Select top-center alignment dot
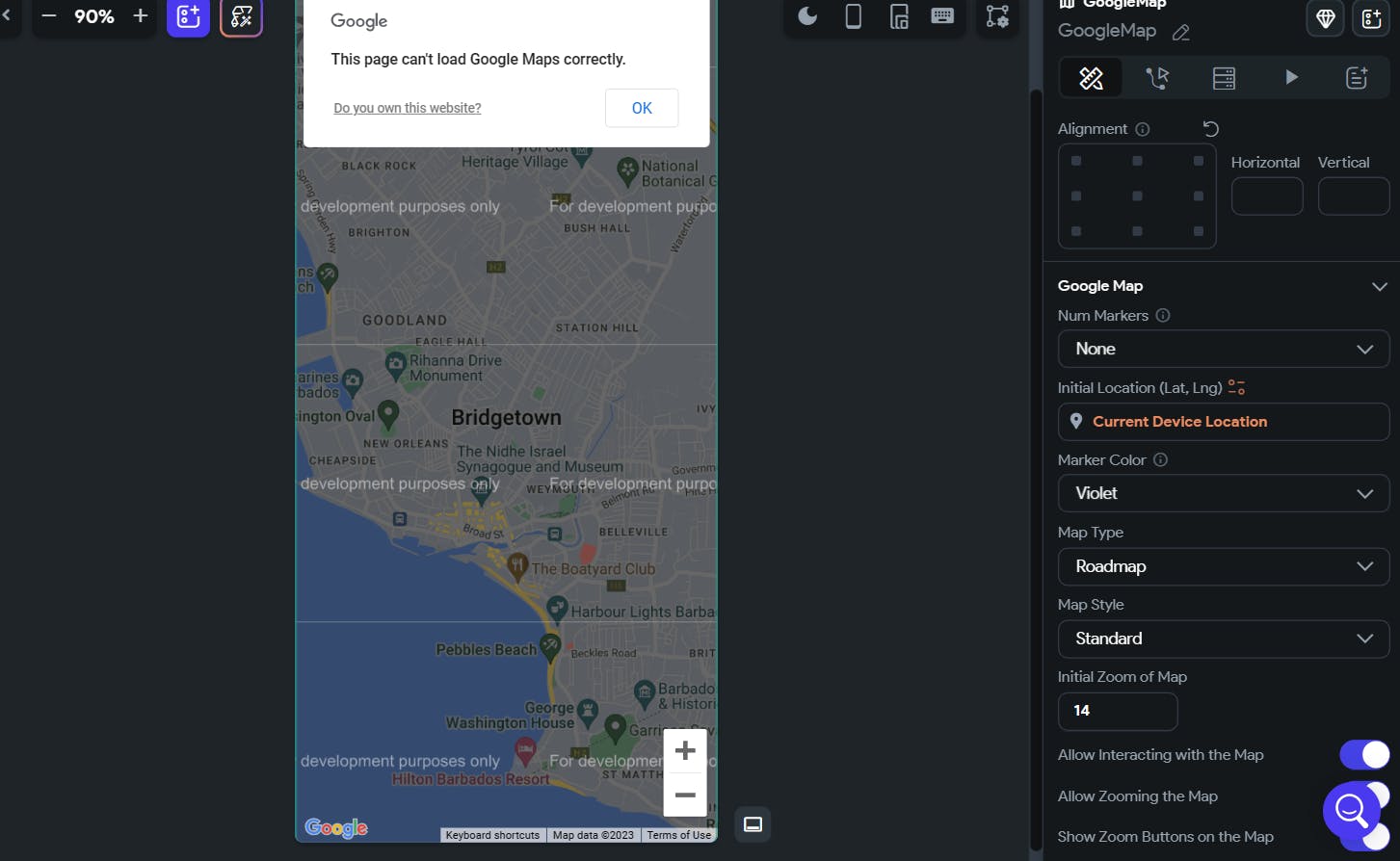Screen dimensions: 1400x861 [1137, 161]
